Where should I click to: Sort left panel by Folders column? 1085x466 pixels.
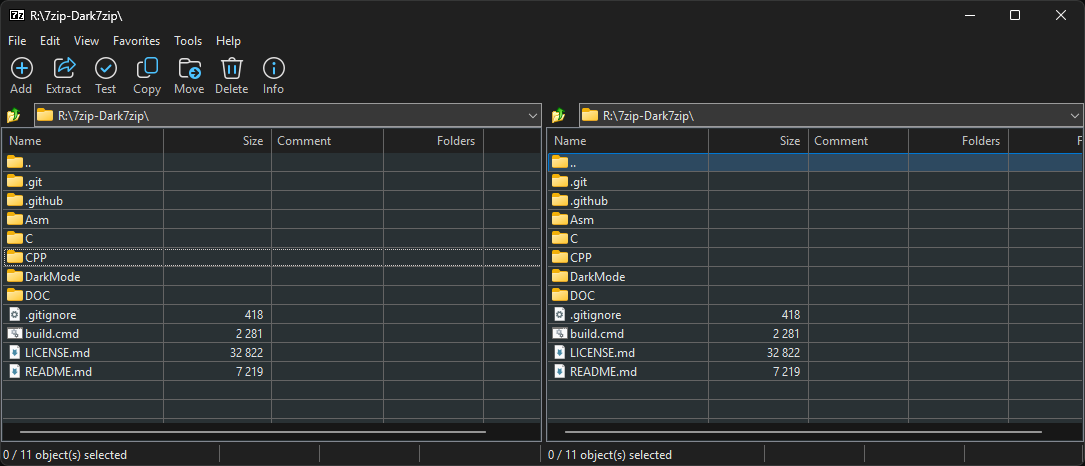point(433,141)
